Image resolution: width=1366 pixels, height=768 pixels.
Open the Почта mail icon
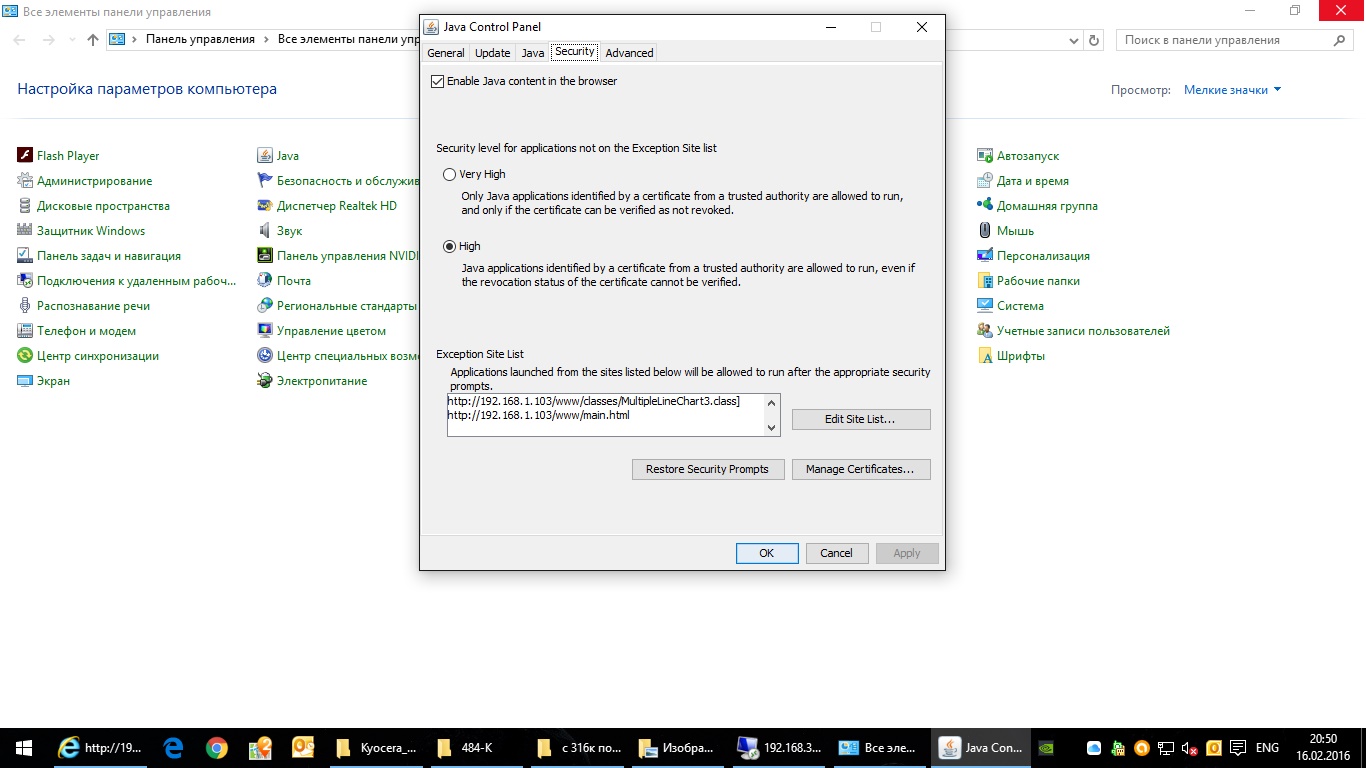point(265,280)
